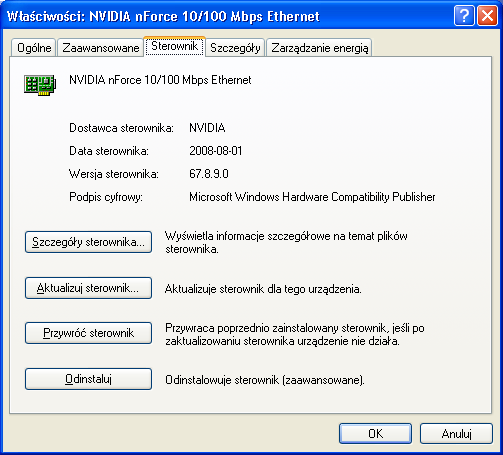
Task: Cancel with the Anuluj button
Action: pos(456,434)
